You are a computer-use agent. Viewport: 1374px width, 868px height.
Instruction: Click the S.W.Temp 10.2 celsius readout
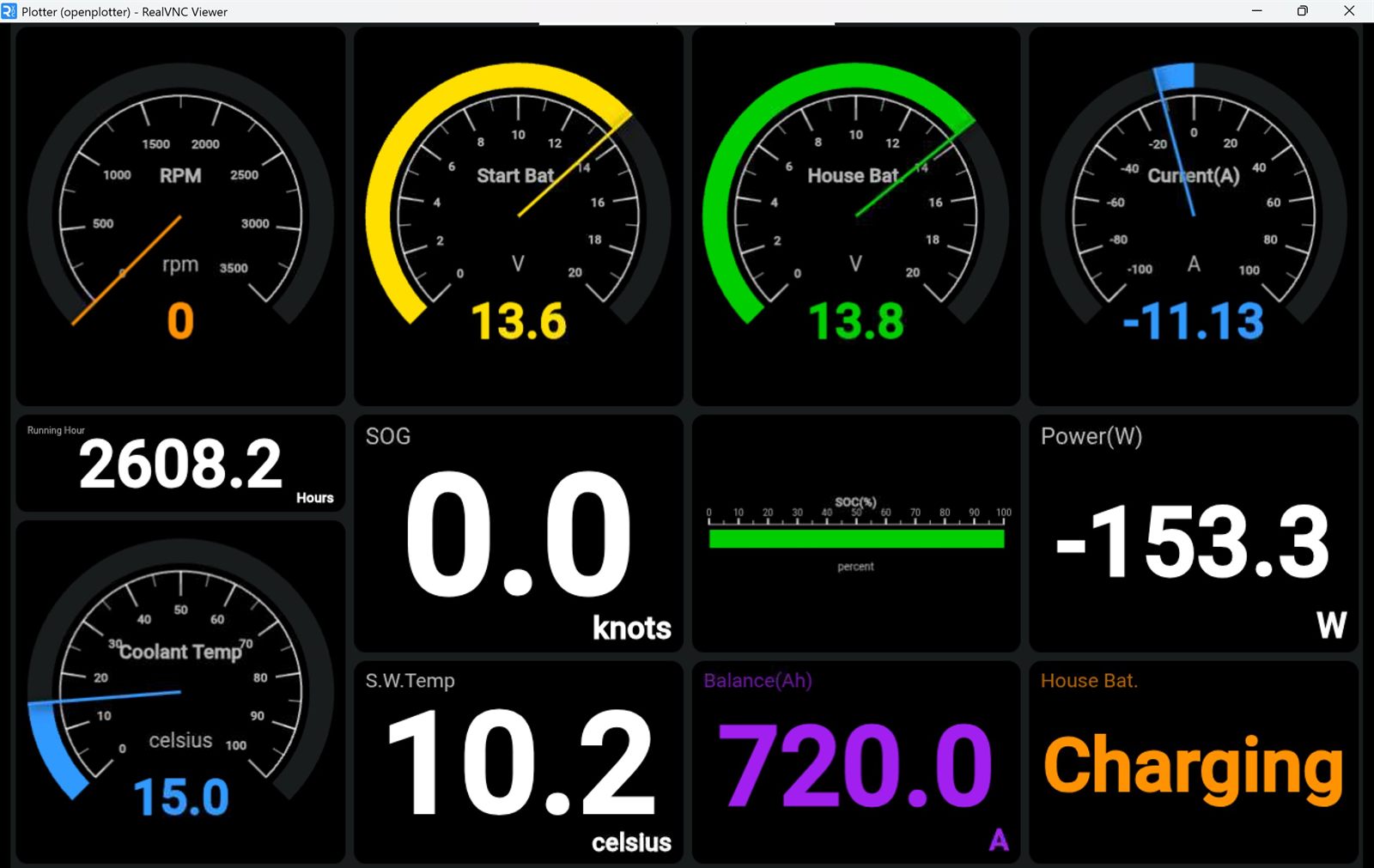tap(518, 762)
